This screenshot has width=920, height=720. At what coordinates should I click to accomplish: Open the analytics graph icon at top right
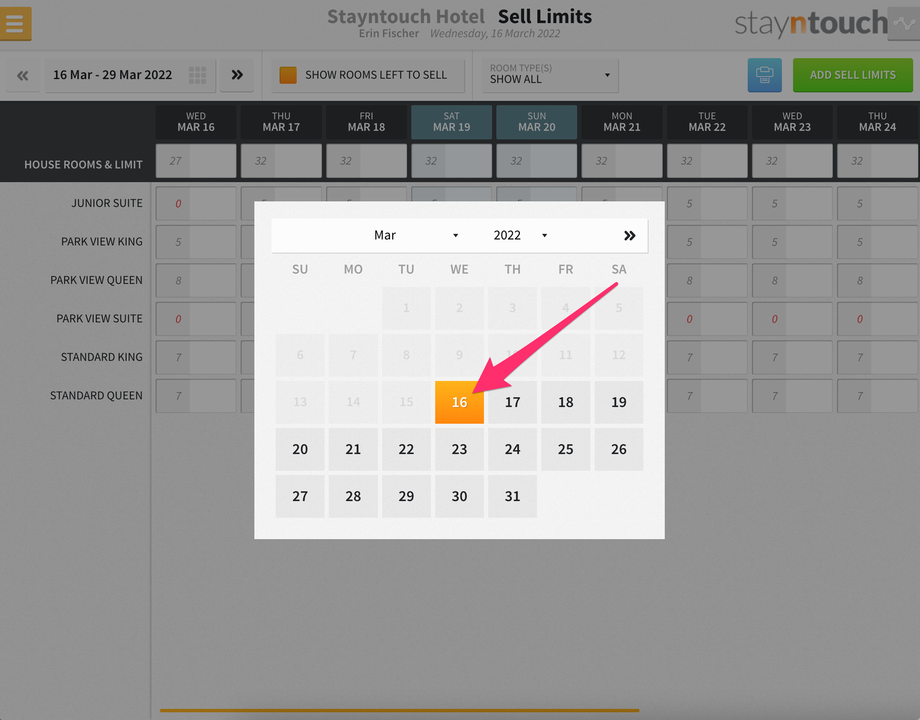pos(904,23)
